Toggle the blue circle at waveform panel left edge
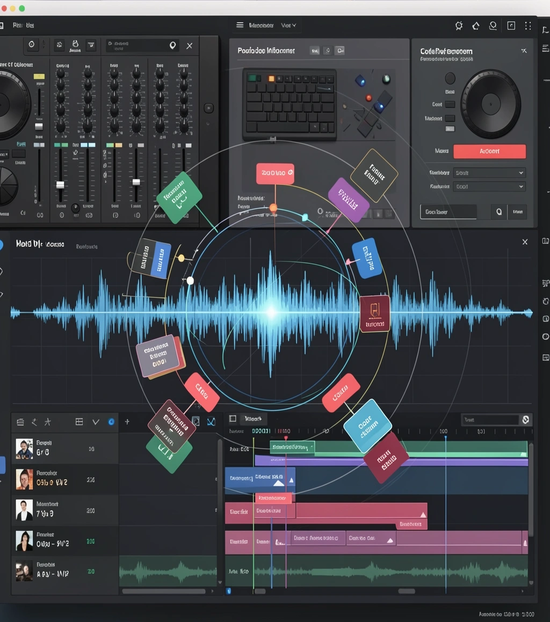 click(x=1, y=245)
